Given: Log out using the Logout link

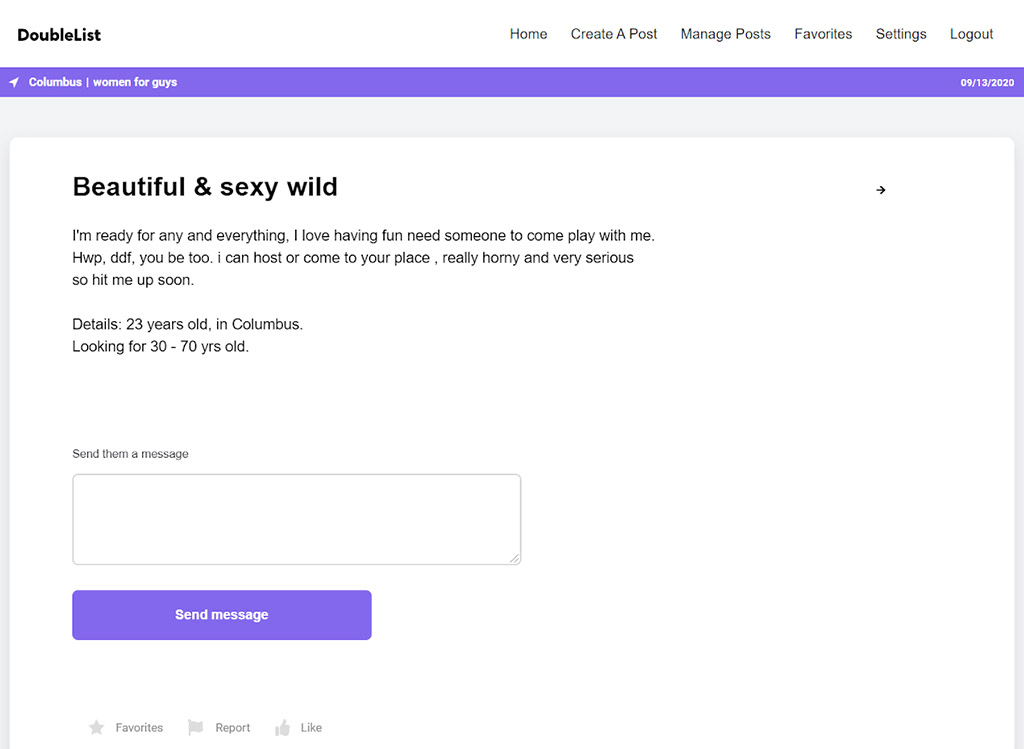Looking at the screenshot, I should (x=971, y=34).
